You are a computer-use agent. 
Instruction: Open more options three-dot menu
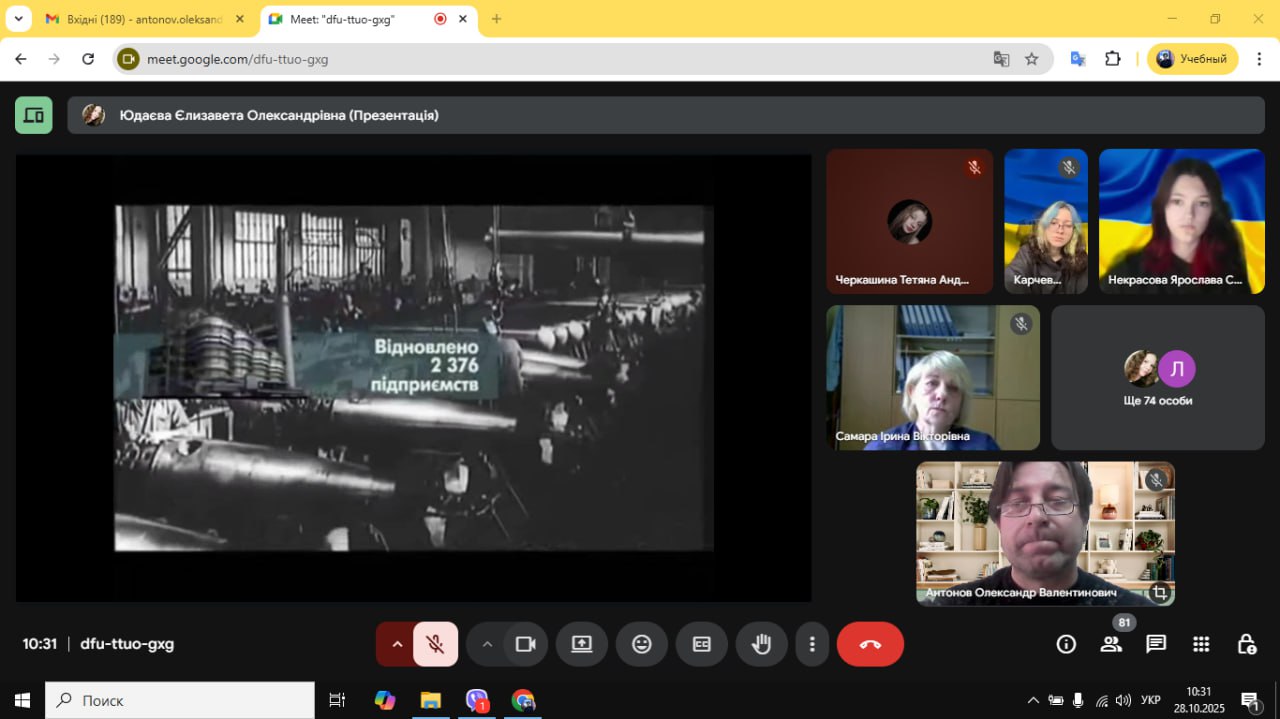[813, 644]
